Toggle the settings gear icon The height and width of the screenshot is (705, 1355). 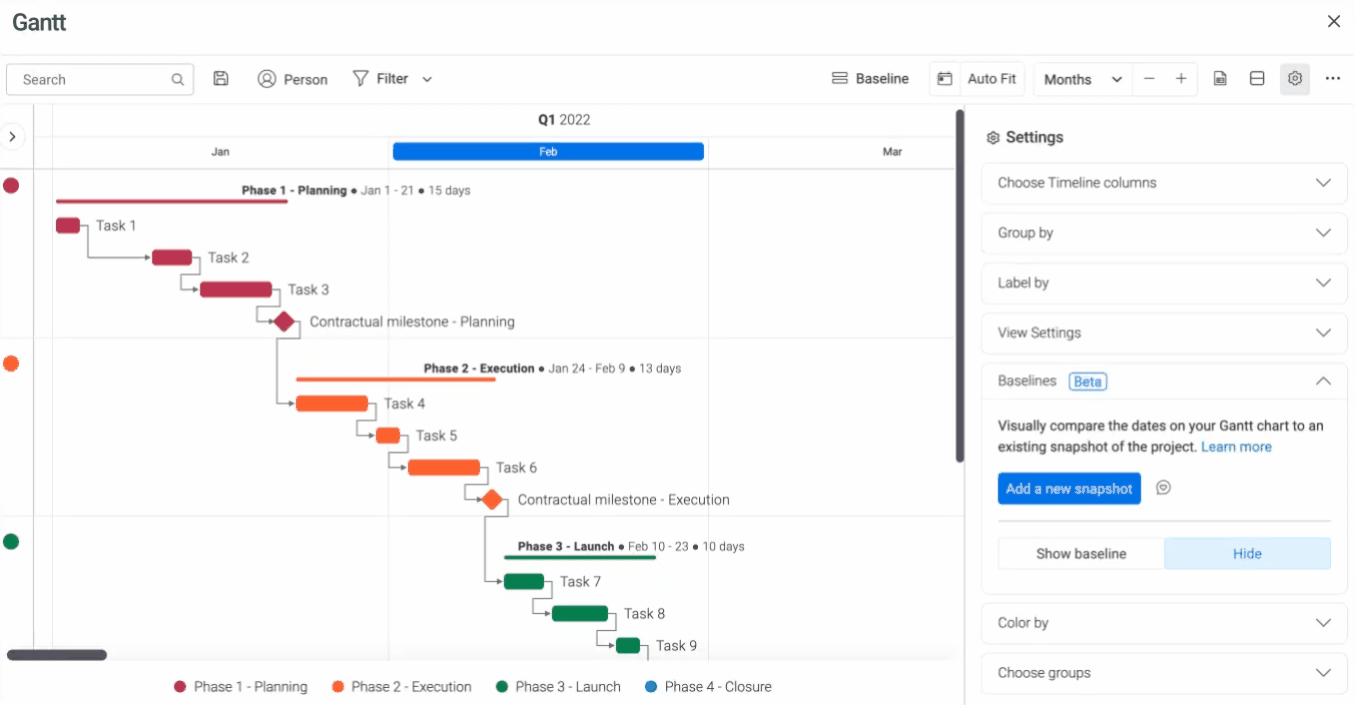tap(1295, 79)
